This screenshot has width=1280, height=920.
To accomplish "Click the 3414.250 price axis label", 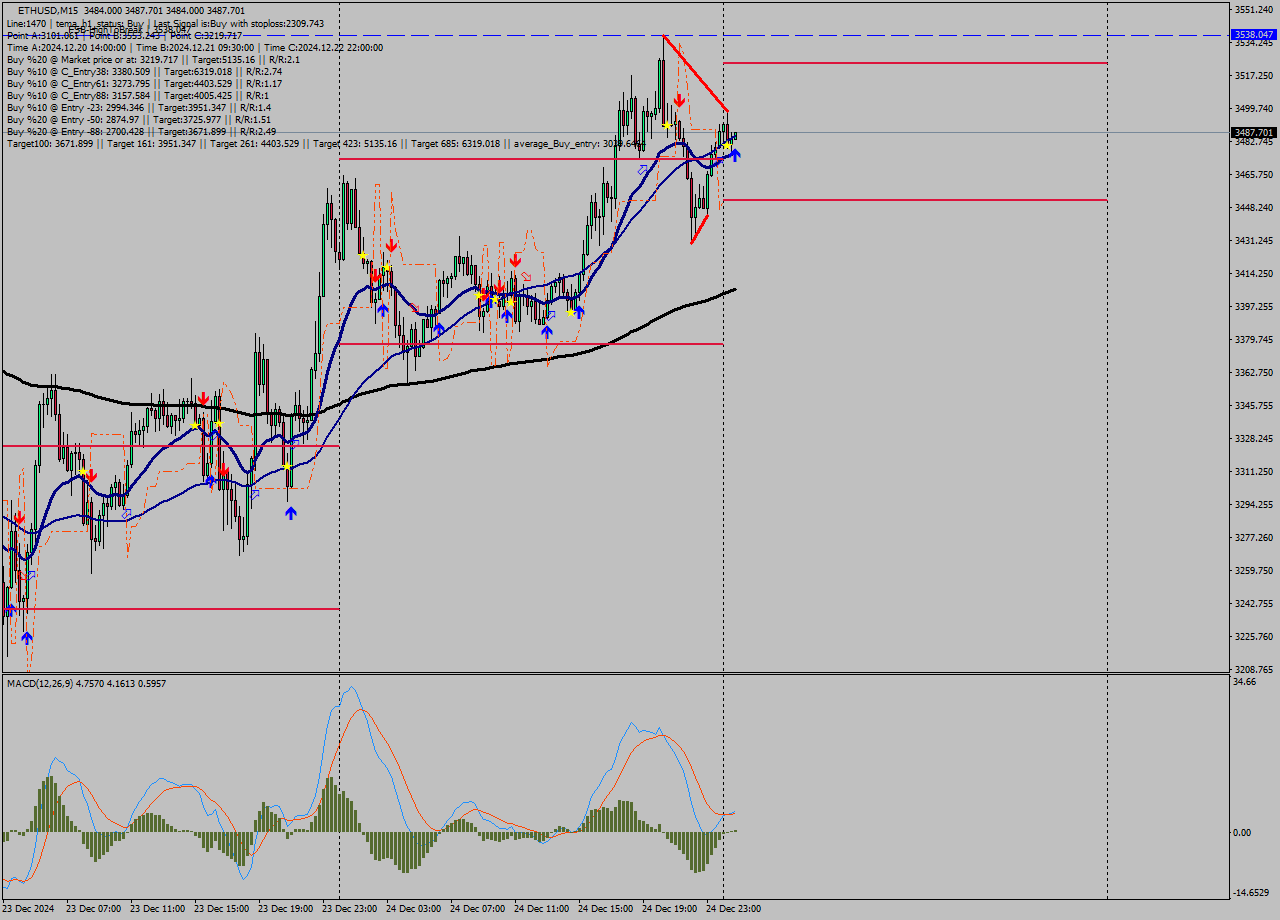I will 1254,273.
